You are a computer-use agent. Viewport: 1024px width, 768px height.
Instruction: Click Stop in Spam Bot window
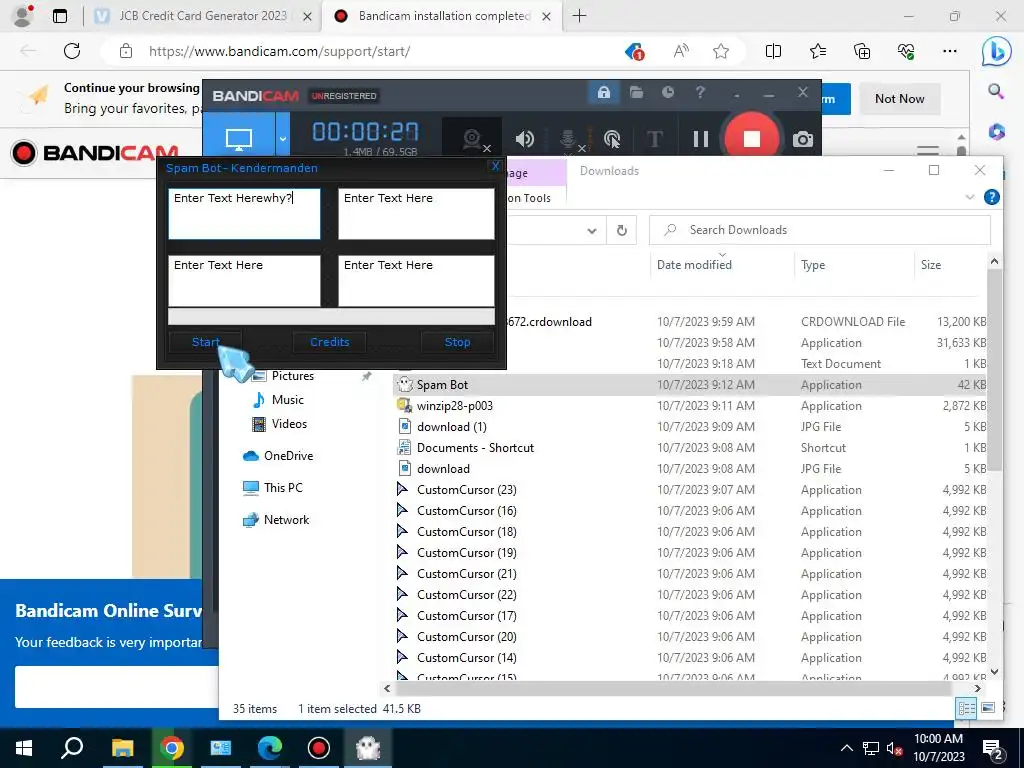coord(457,342)
